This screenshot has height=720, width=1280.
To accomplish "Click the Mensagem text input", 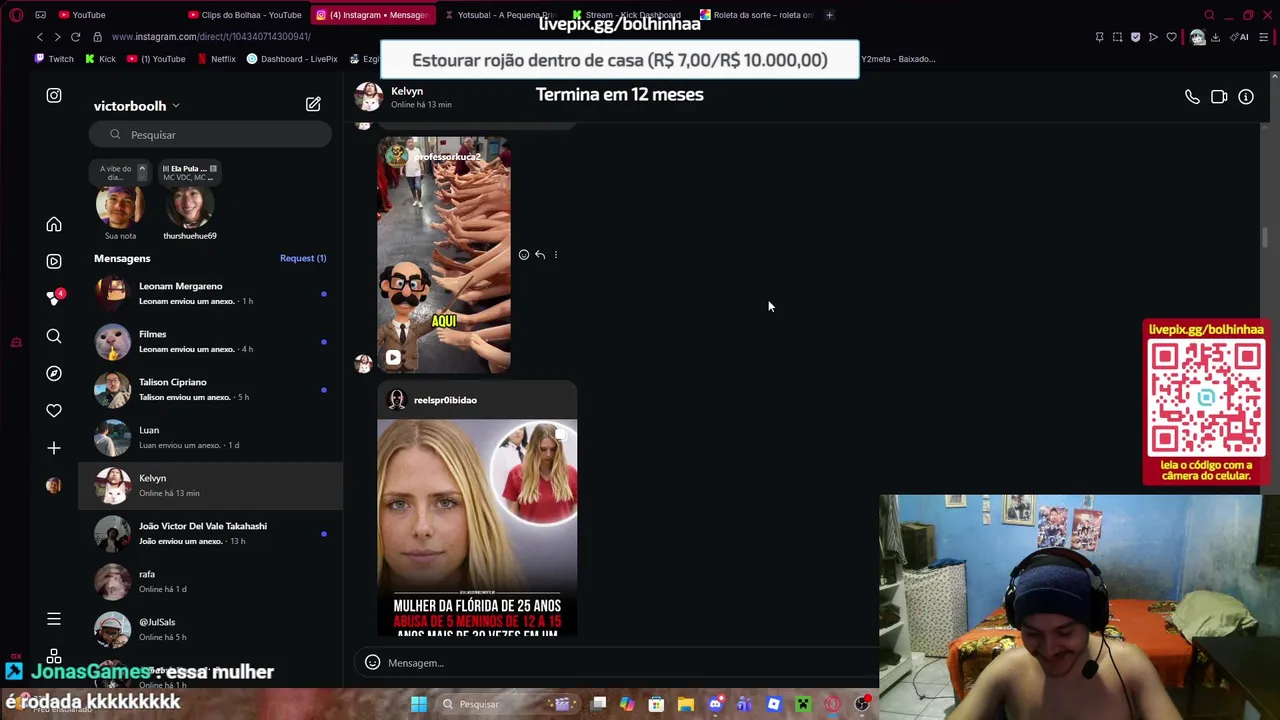I will coord(620,663).
